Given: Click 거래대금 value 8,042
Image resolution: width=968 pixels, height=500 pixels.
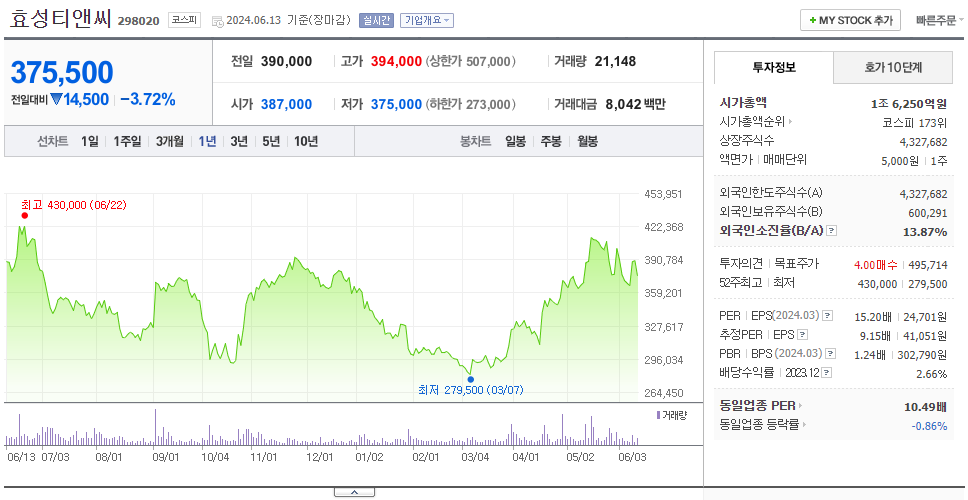Looking at the screenshot, I should pos(624,104).
